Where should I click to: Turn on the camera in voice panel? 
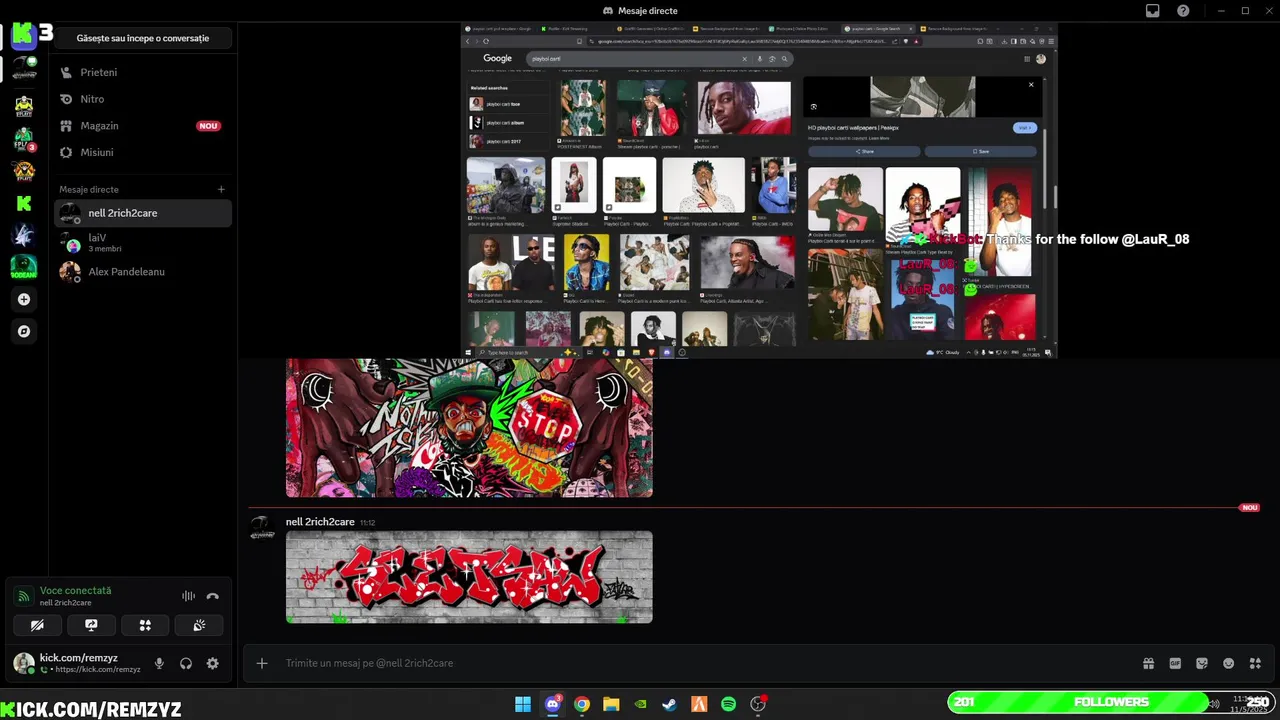click(x=37, y=625)
